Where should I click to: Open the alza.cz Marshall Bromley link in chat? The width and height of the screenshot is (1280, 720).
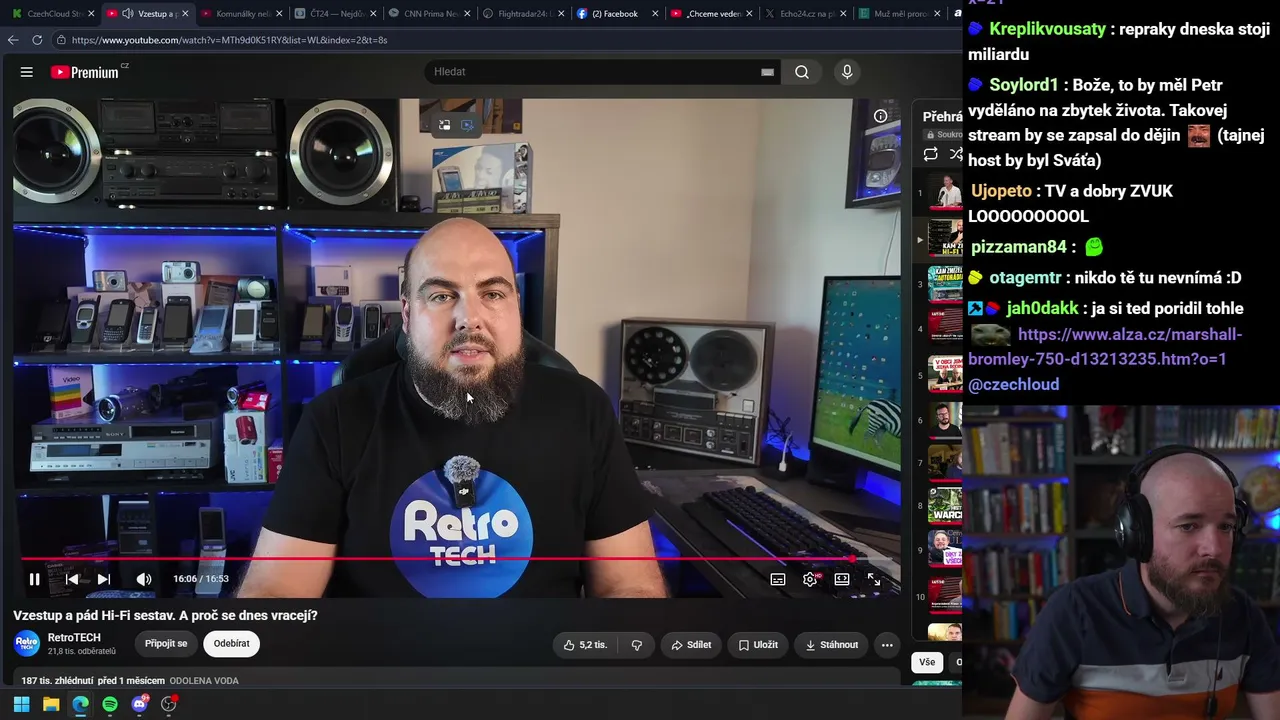(1105, 347)
